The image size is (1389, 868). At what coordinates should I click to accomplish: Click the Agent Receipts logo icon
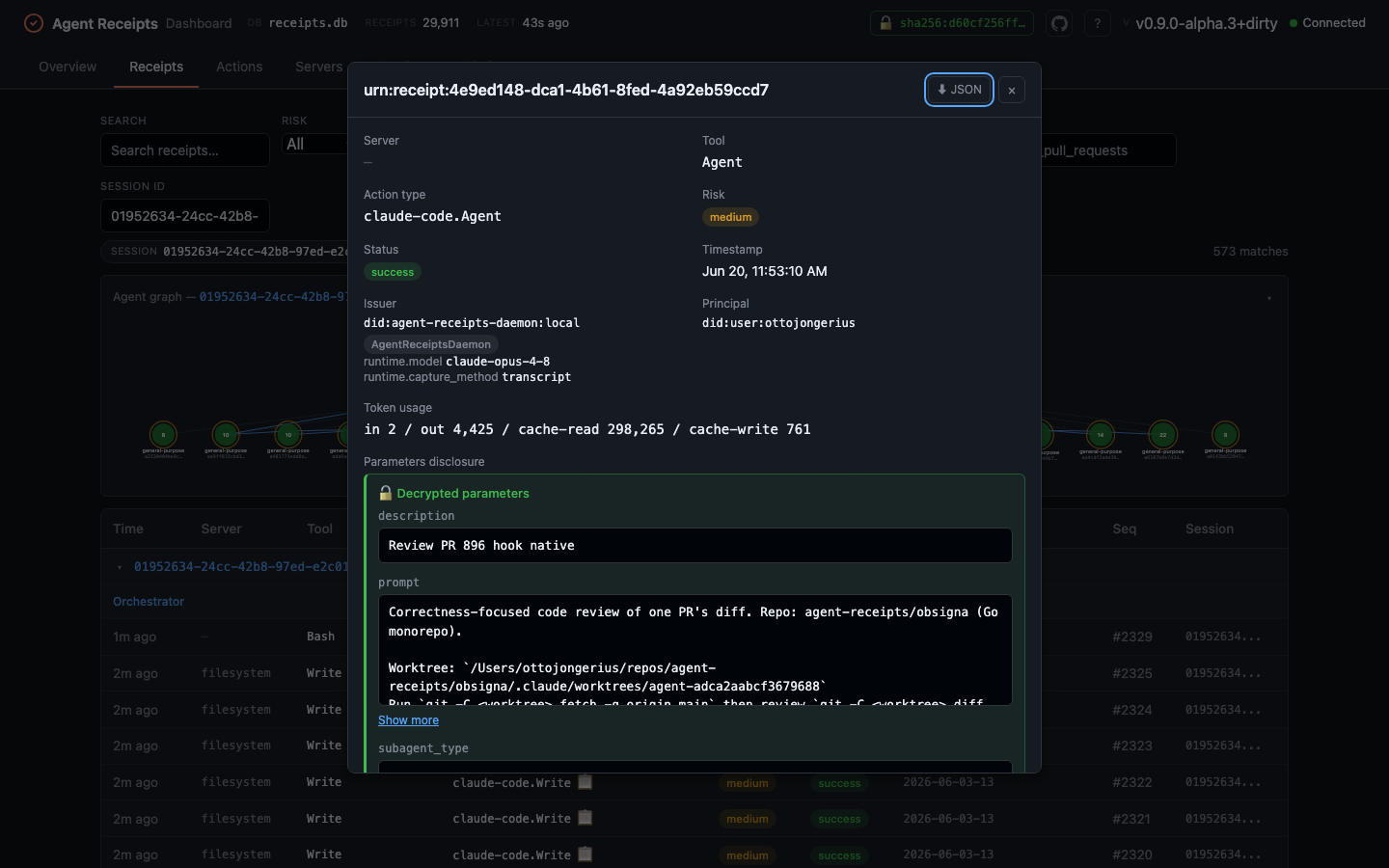pyautogui.click(x=34, y=23)
